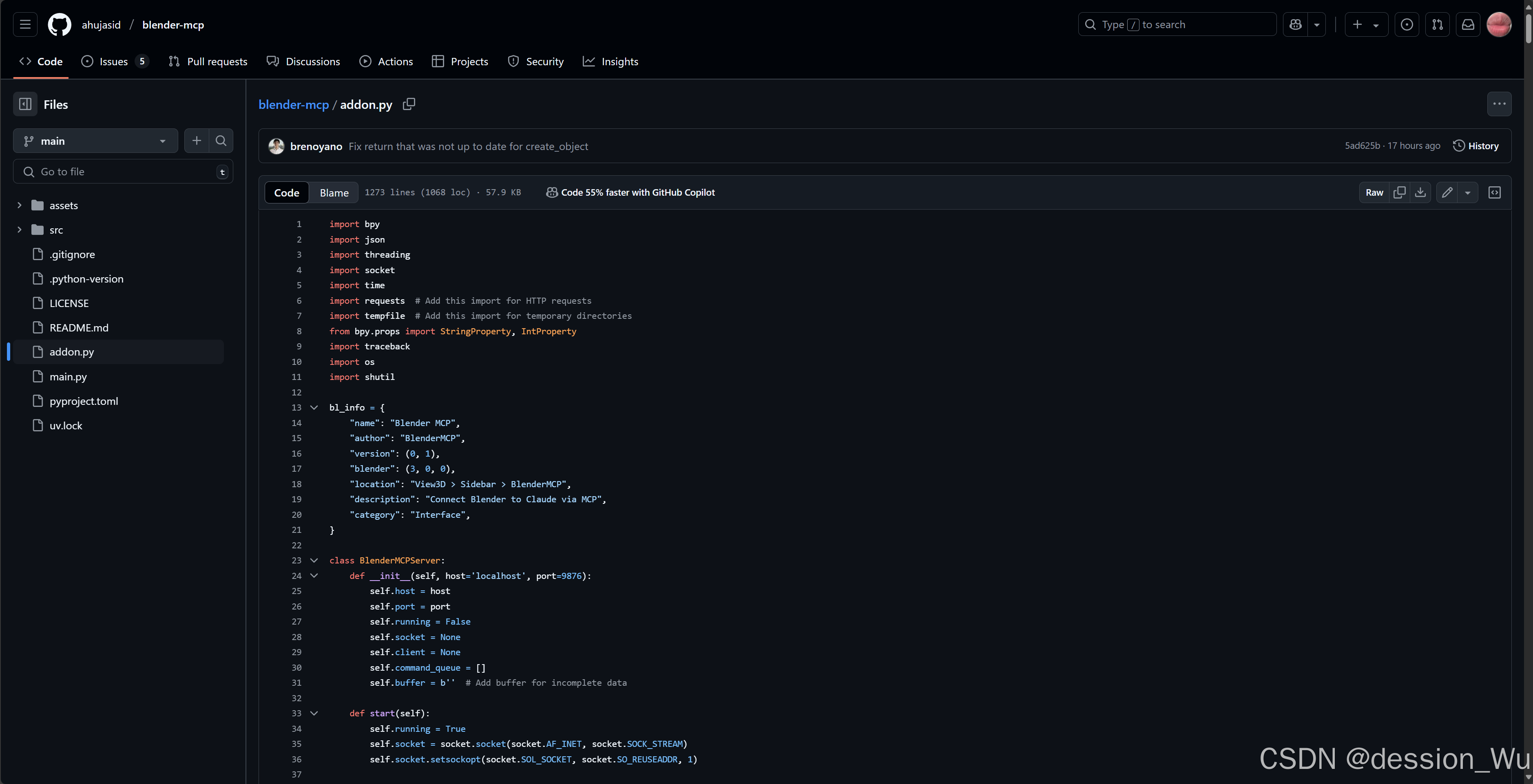Open the Copilot icon in the header
This screenshot has width=1533, height=784.
(x=1296, y=24)
